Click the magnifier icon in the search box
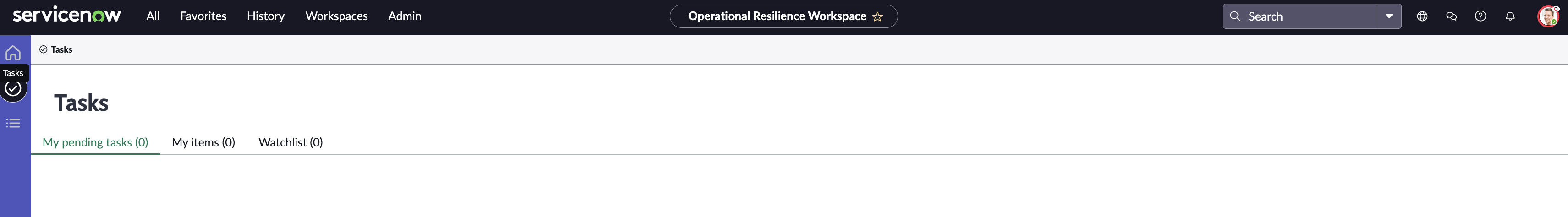 (1235, 16)
